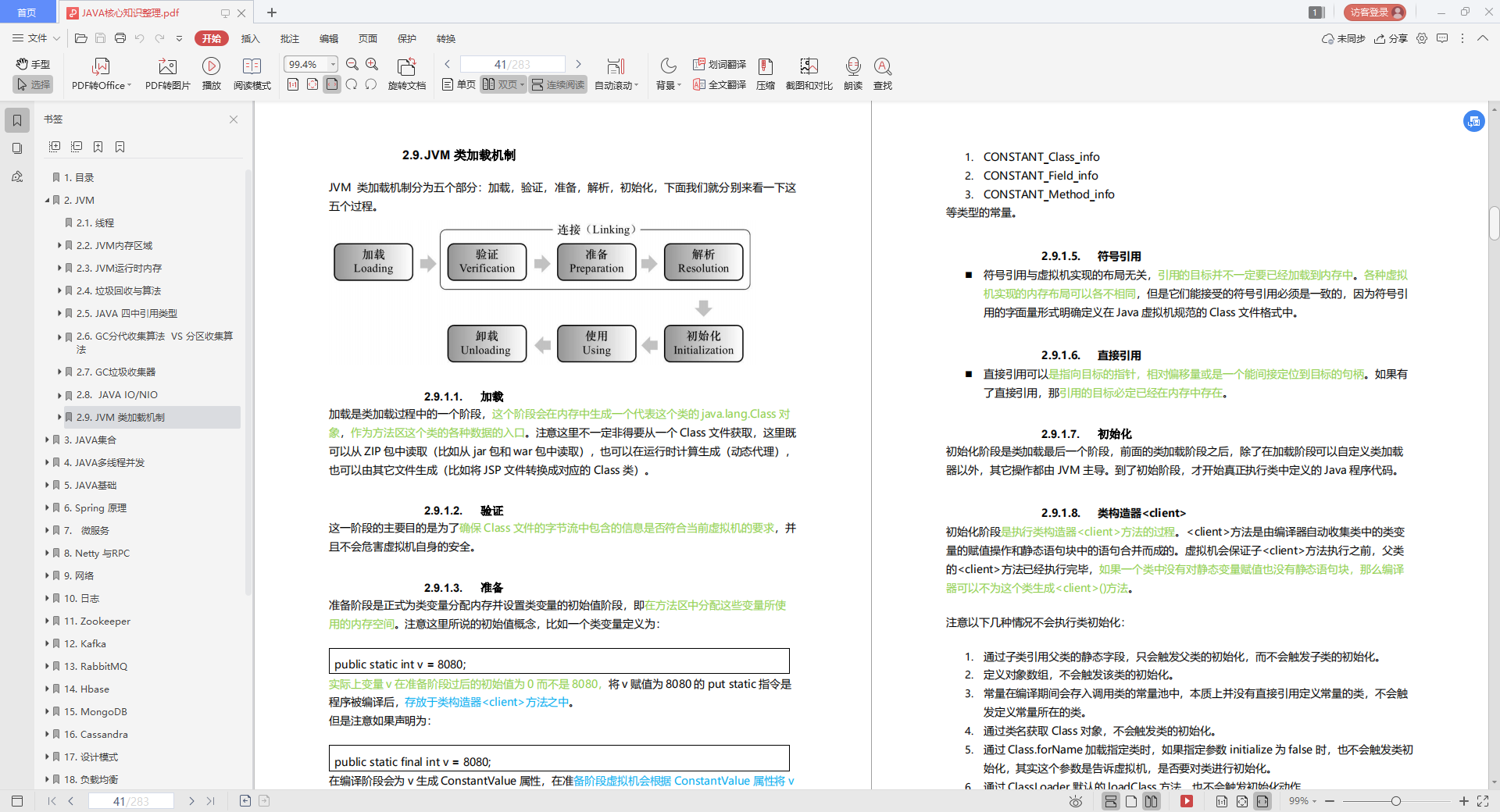Image resolution: width=1500 pixels, height=812 pixels.
Task: Click 访客登录 to log in
Action: pos(1373,12)
